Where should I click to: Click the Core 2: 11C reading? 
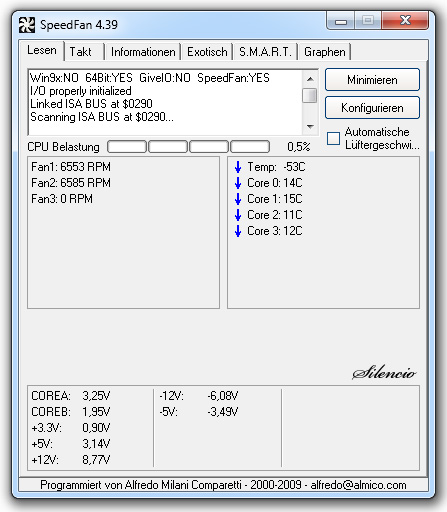pyautogui.click(x=275, y=215)
